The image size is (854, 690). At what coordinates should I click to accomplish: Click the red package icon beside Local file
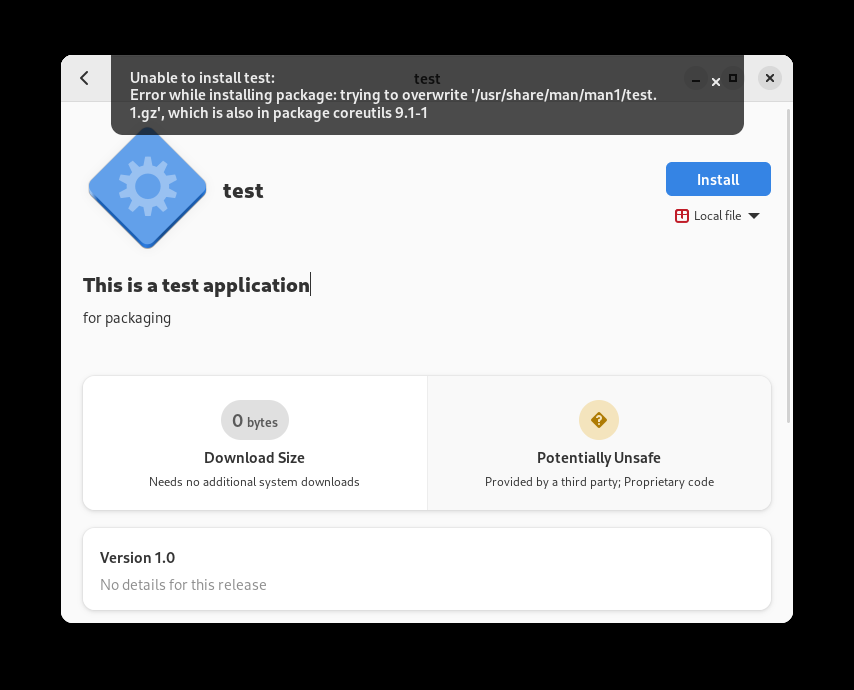(682, 216)
